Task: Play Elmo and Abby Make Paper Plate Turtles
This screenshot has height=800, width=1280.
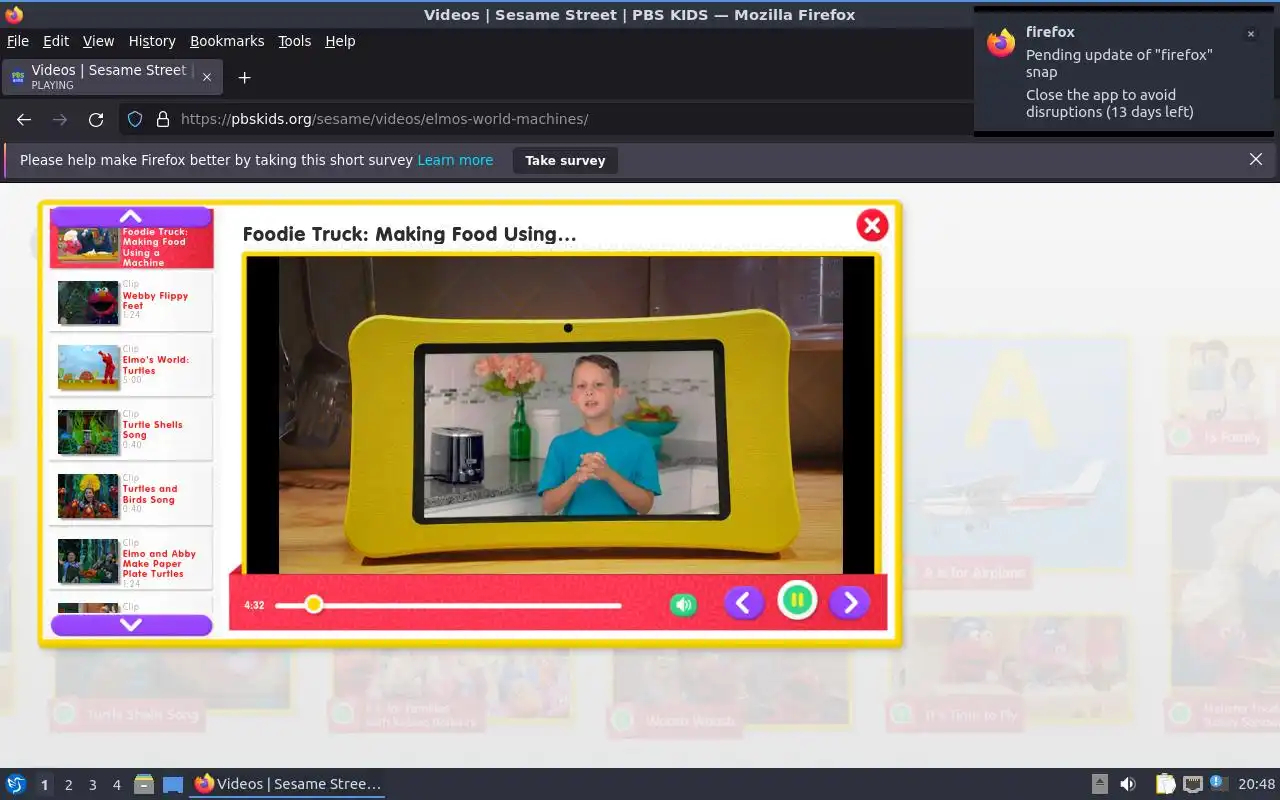Action: [132, 561]
